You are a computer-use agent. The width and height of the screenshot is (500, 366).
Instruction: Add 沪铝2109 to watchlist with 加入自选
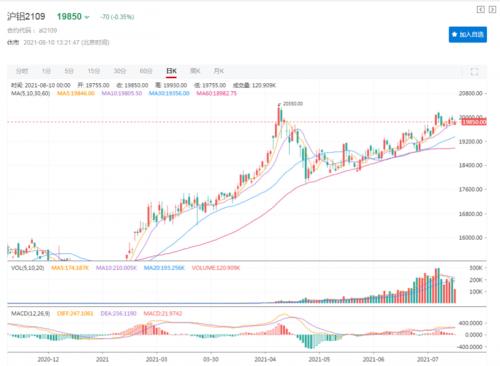pos(468,34)
